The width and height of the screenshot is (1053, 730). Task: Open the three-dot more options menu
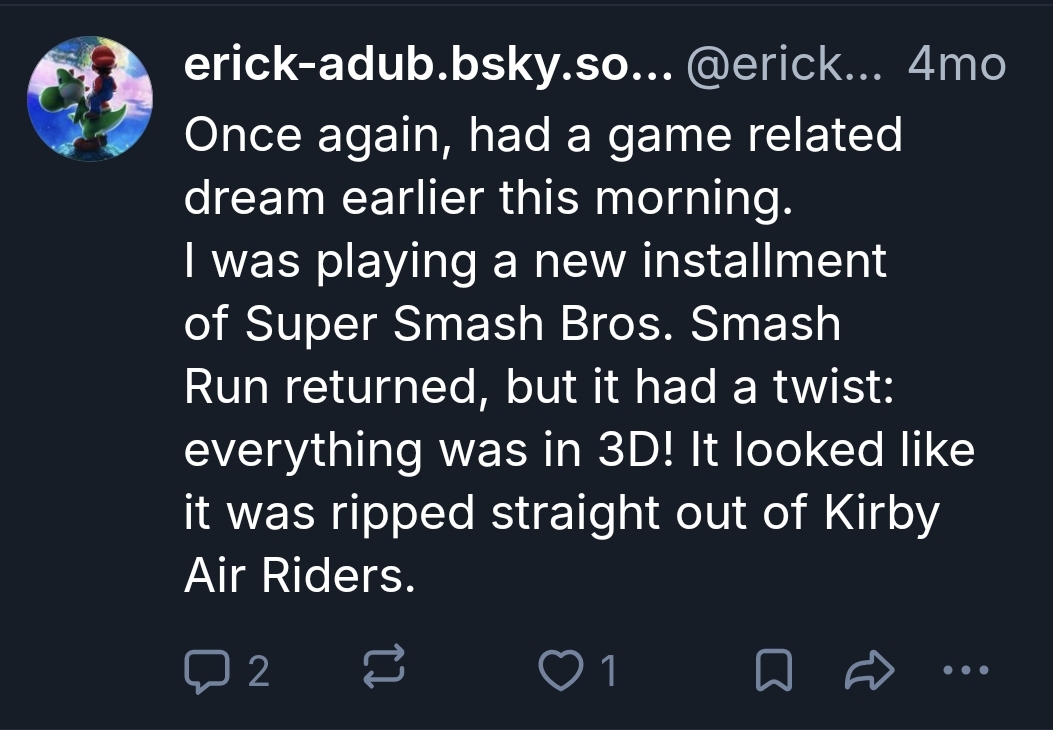point(967,670)
